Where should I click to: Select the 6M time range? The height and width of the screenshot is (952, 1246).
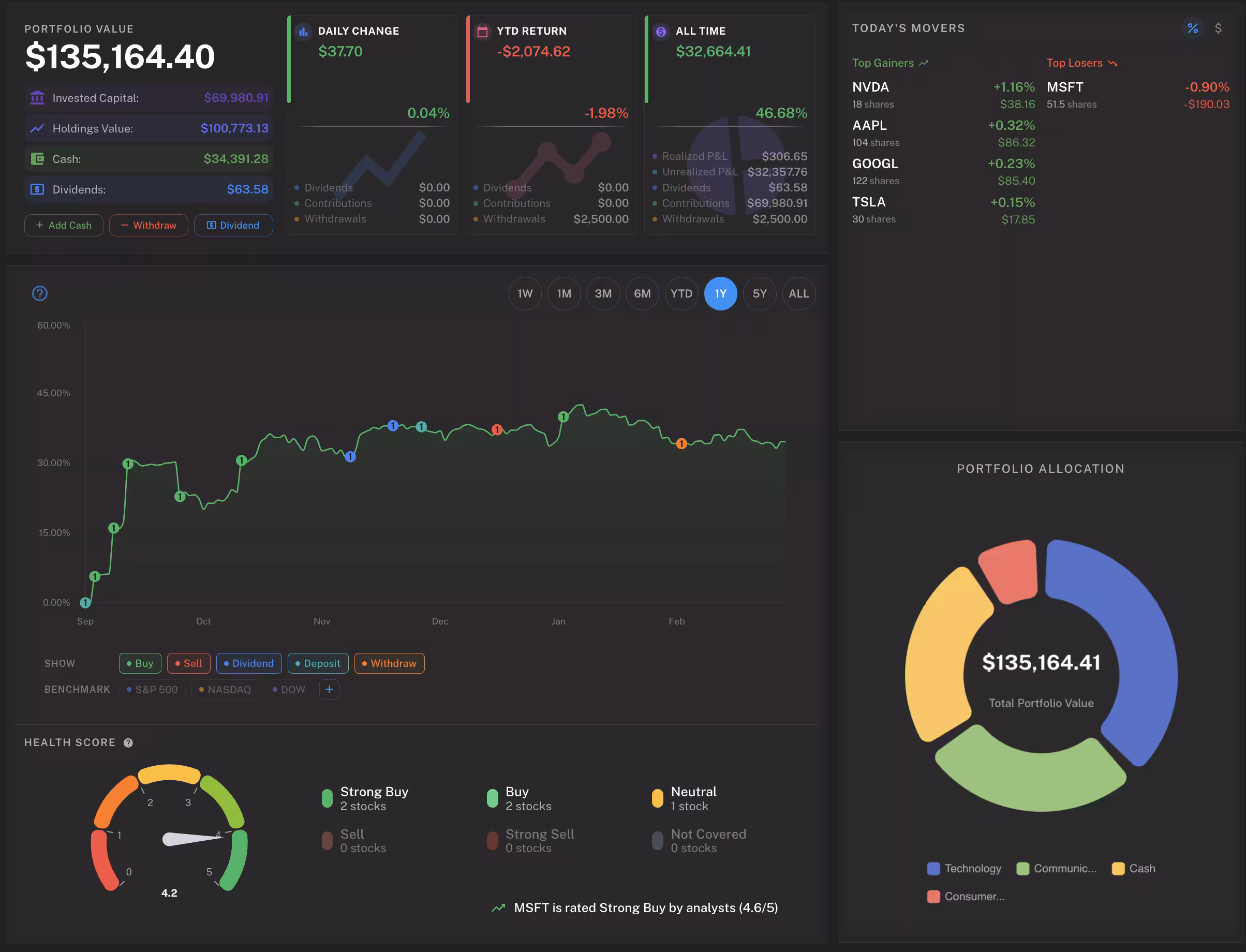(642, 293)
